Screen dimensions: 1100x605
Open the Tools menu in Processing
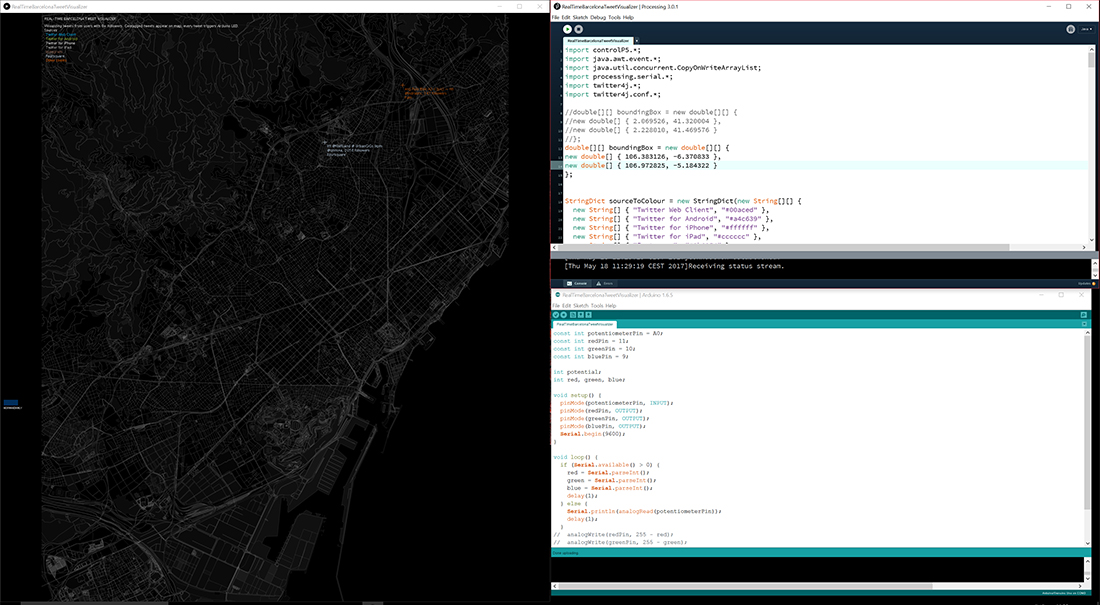[x=614, y=18]
